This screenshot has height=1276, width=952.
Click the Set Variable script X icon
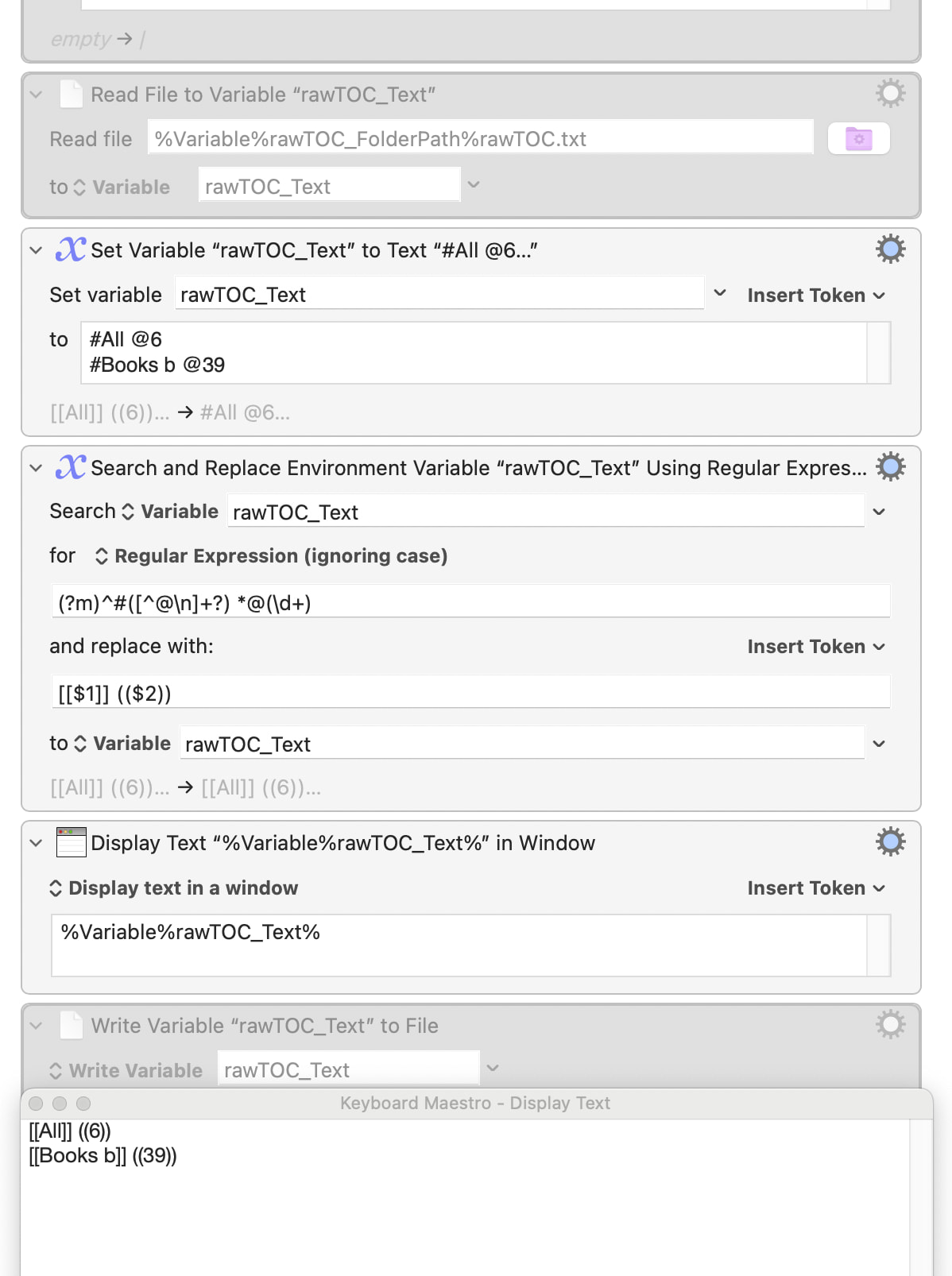70,249
